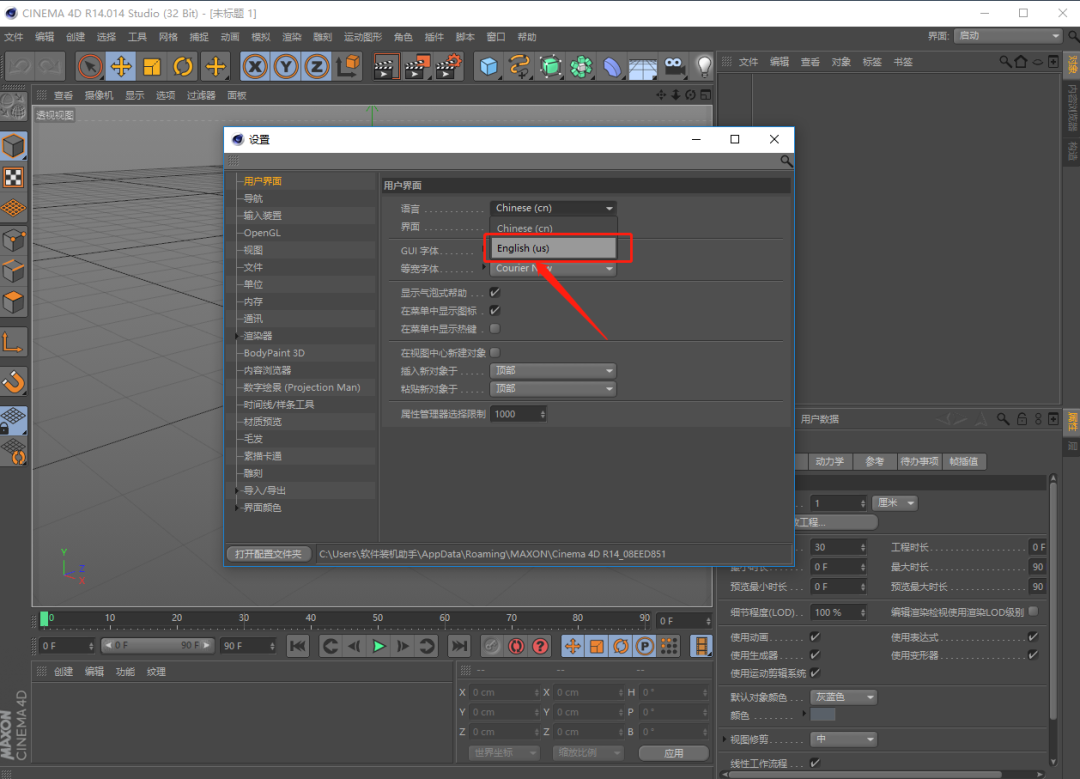The image size is (1080, 779).
Task: Select the Move tool in top toolbar
Action: pyautogui.click(x=121, y=67)
